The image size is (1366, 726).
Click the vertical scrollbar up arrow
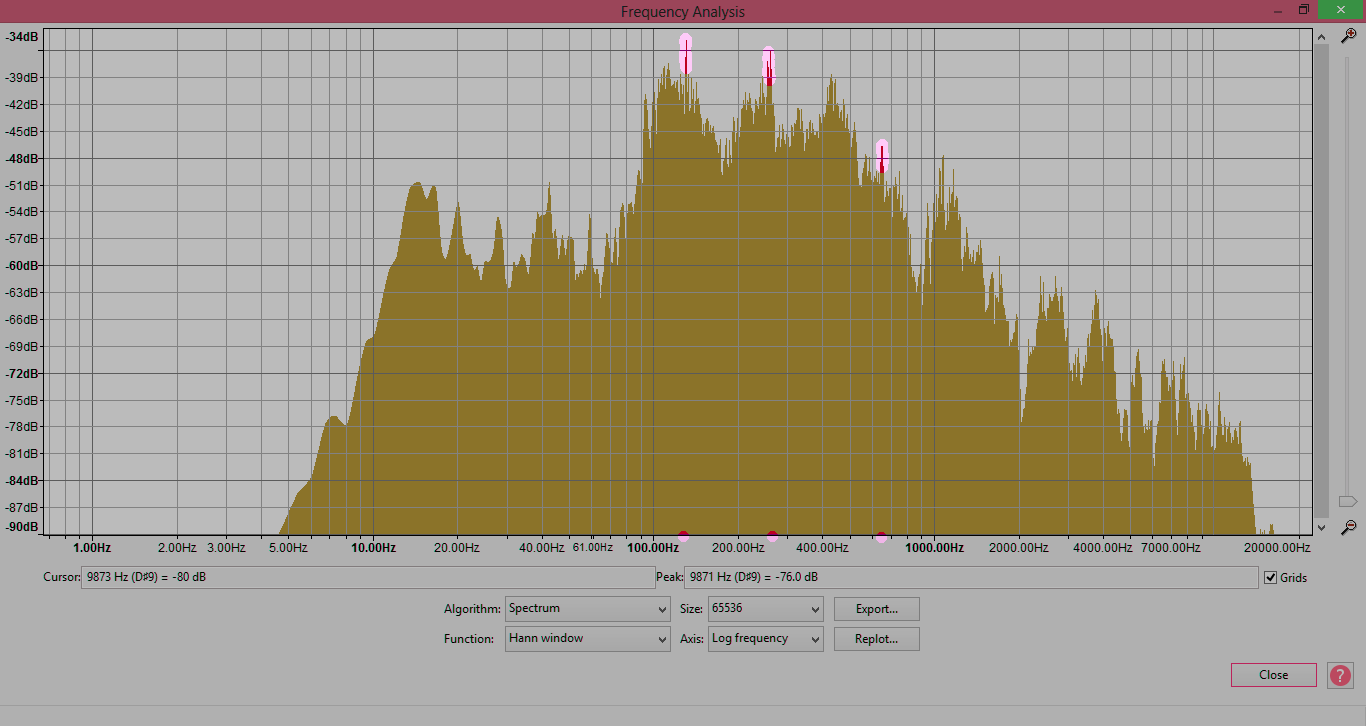coord(1321,37)
